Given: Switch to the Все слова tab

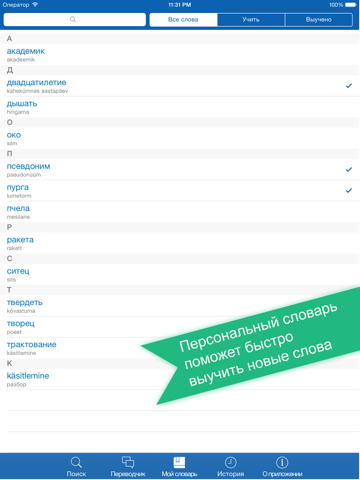Looking at the screenshot, I should [x=183, y=20].
